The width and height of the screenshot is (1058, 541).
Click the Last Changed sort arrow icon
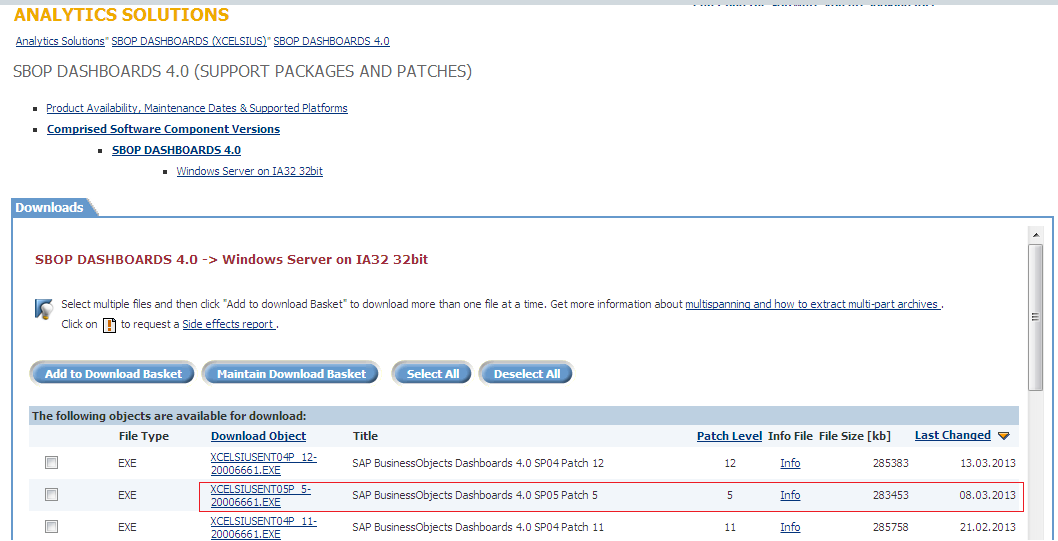(x=1003, y=436)
